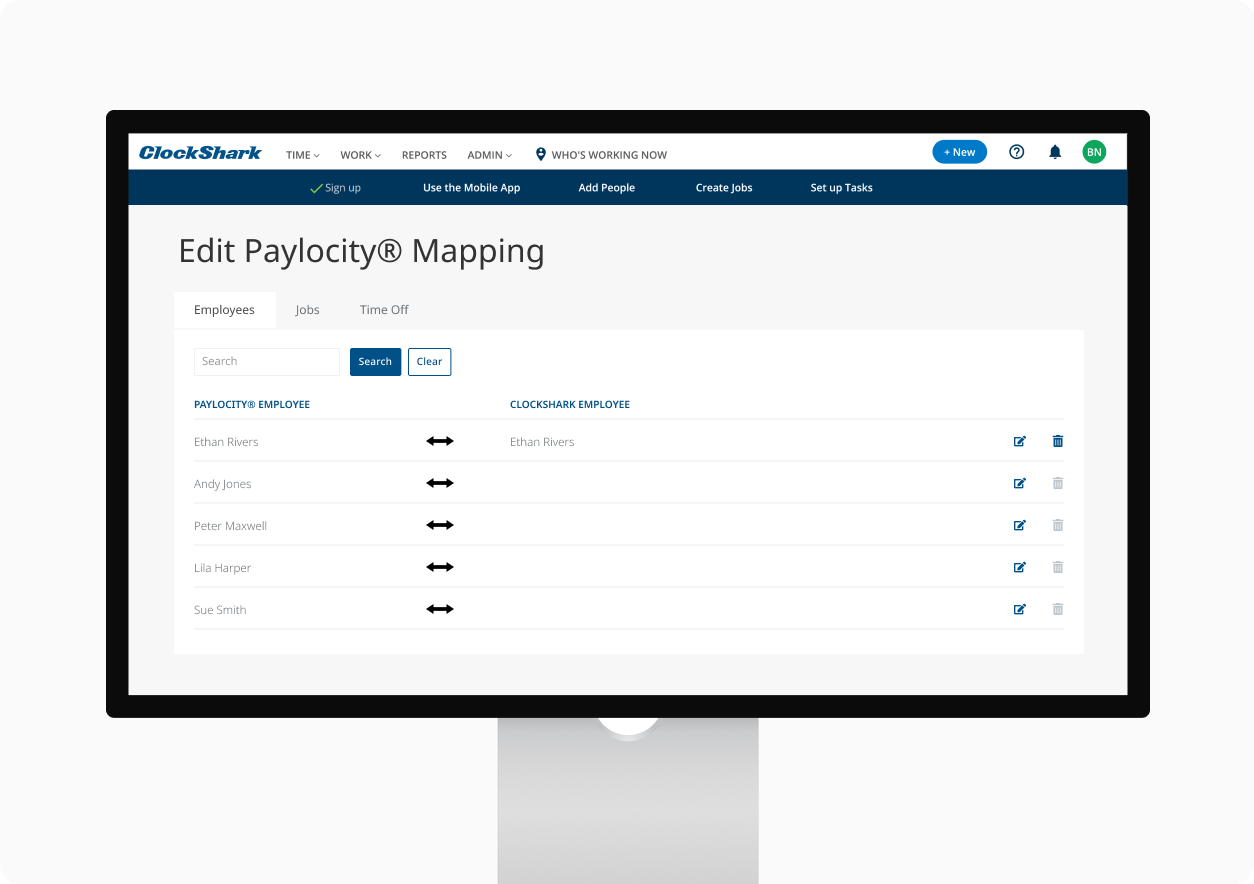Expand the WORK dropdown menu
Image resolution: width=1254 pixels, height=884 pixels.
(x=361, y=155)
